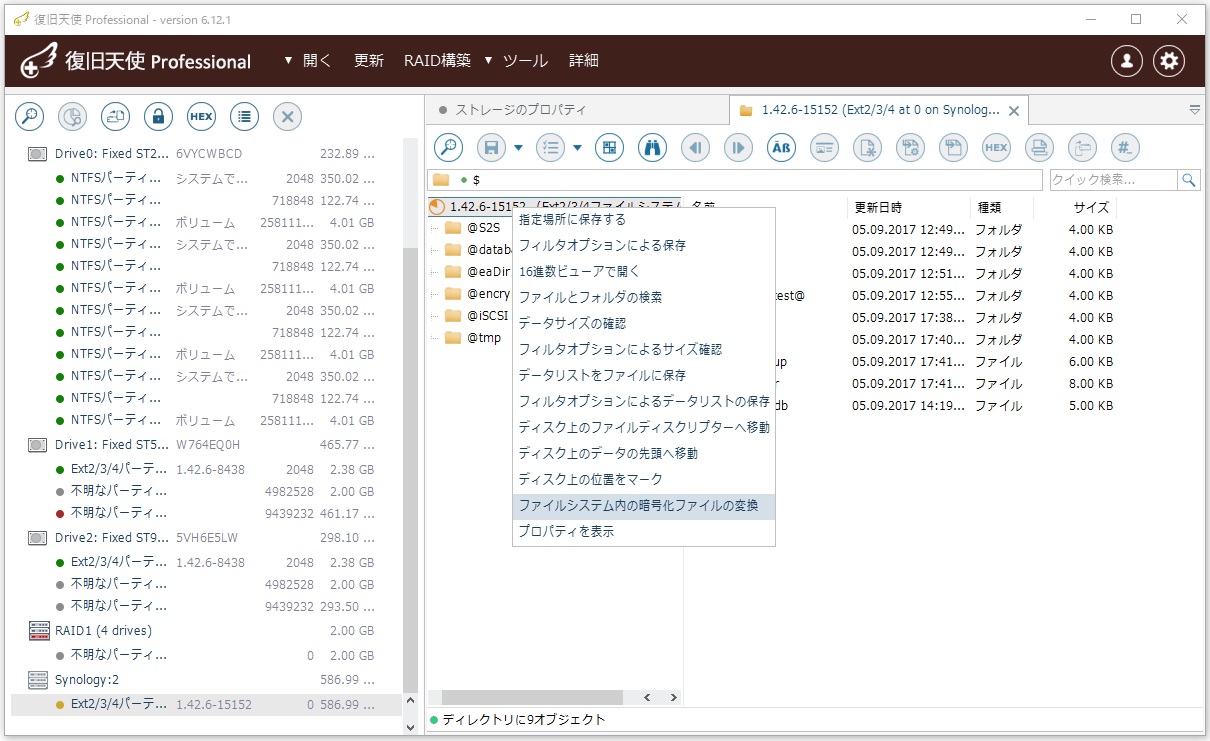Image resolution: width=1210 pixels, height=741 pixels.
Task: Select Drive0: Fixed ST2... storage entry
Action: (x=205, y=154)
